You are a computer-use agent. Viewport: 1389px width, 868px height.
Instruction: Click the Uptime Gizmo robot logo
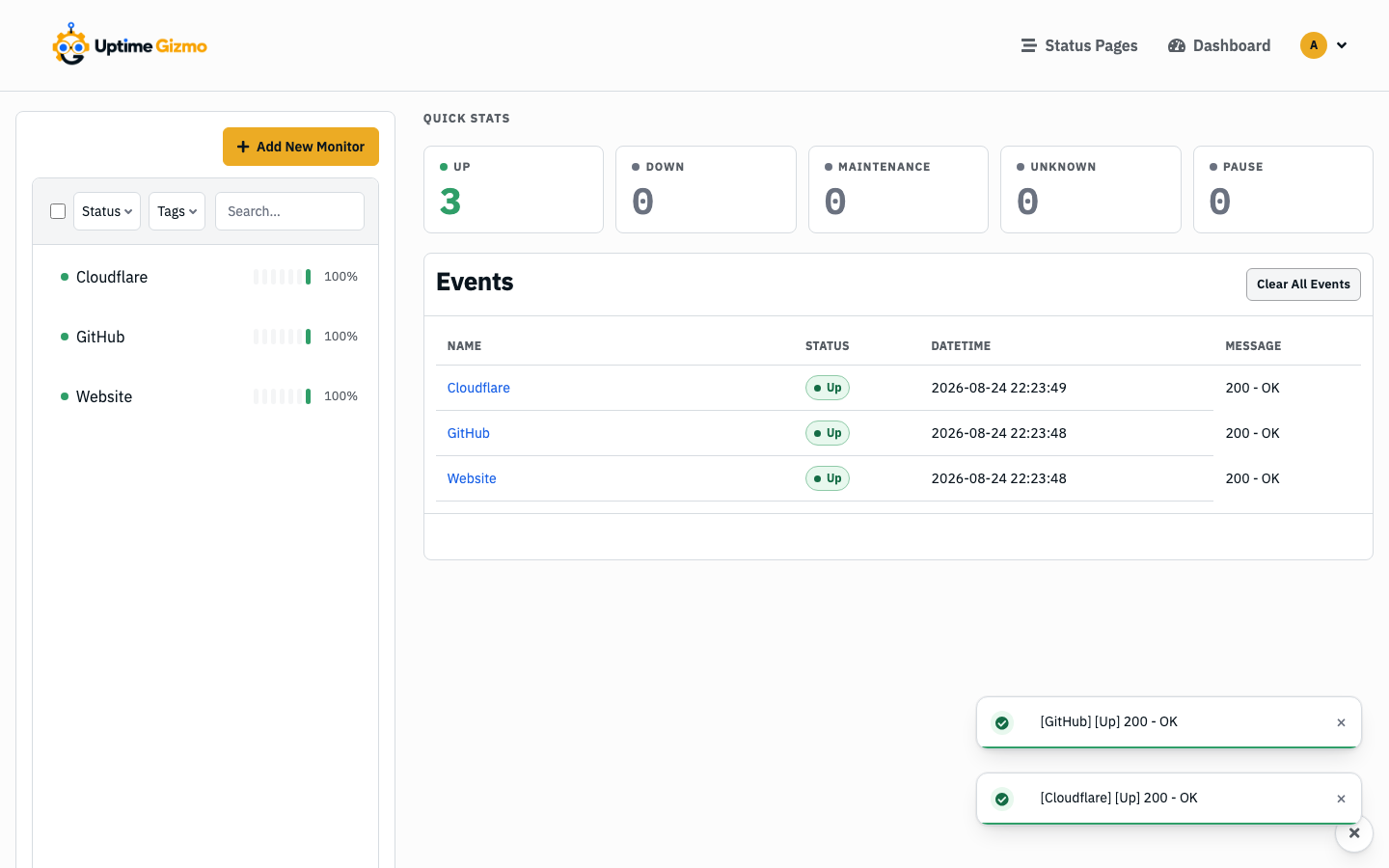(129, 44)
